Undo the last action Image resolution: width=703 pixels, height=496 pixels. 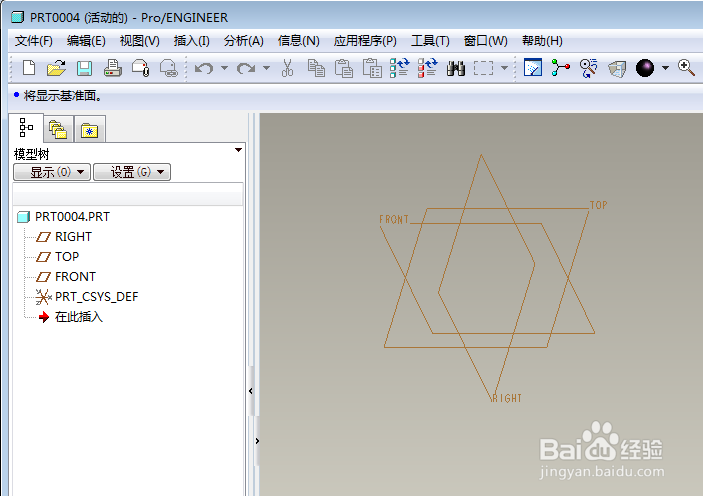coord(204,68)
